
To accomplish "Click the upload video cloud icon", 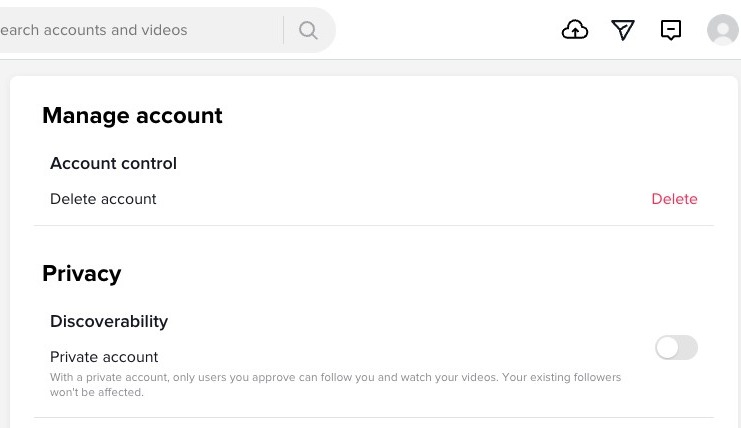I will (x=575, y=30).
